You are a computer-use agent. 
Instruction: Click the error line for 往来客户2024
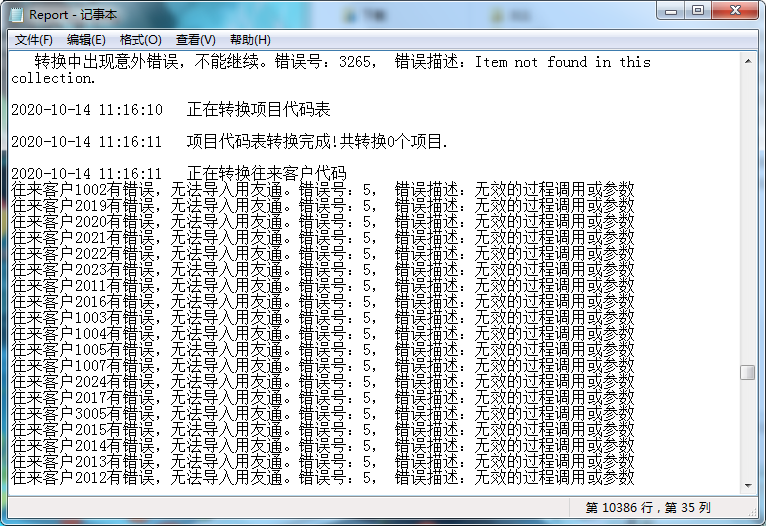point(322,381)
